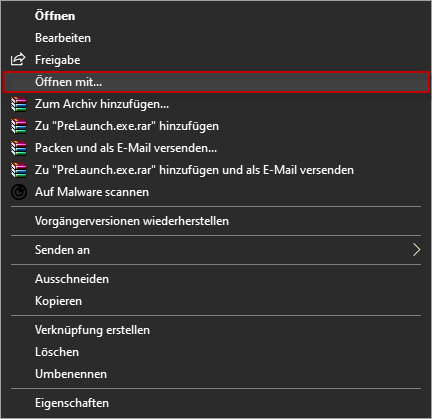Expand the Senden an submenu arrow
Screen dimensions: 432x419
[416, 250]
